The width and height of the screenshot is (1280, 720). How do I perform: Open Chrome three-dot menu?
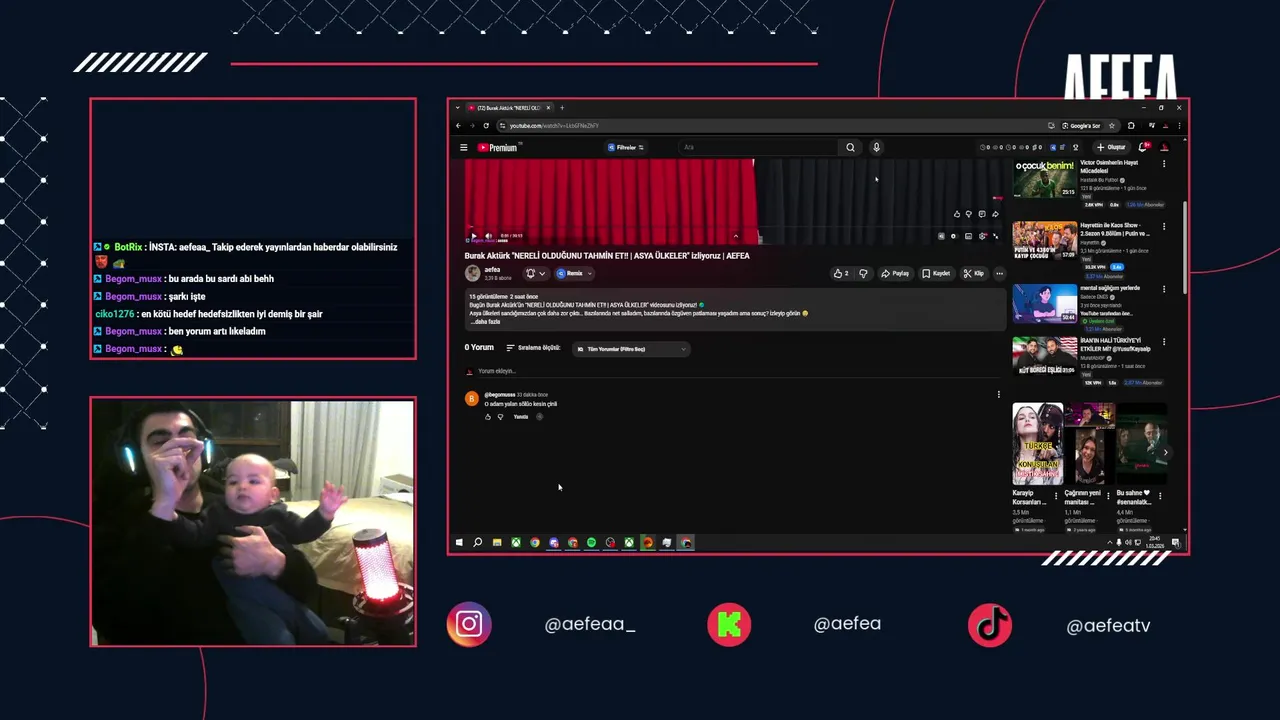[x=1180, y=126]
